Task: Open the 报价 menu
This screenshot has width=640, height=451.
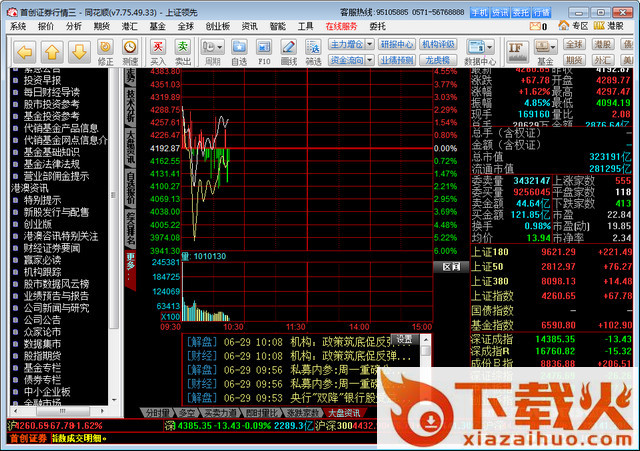Action: pyautogui.click(x=46, y=26)
